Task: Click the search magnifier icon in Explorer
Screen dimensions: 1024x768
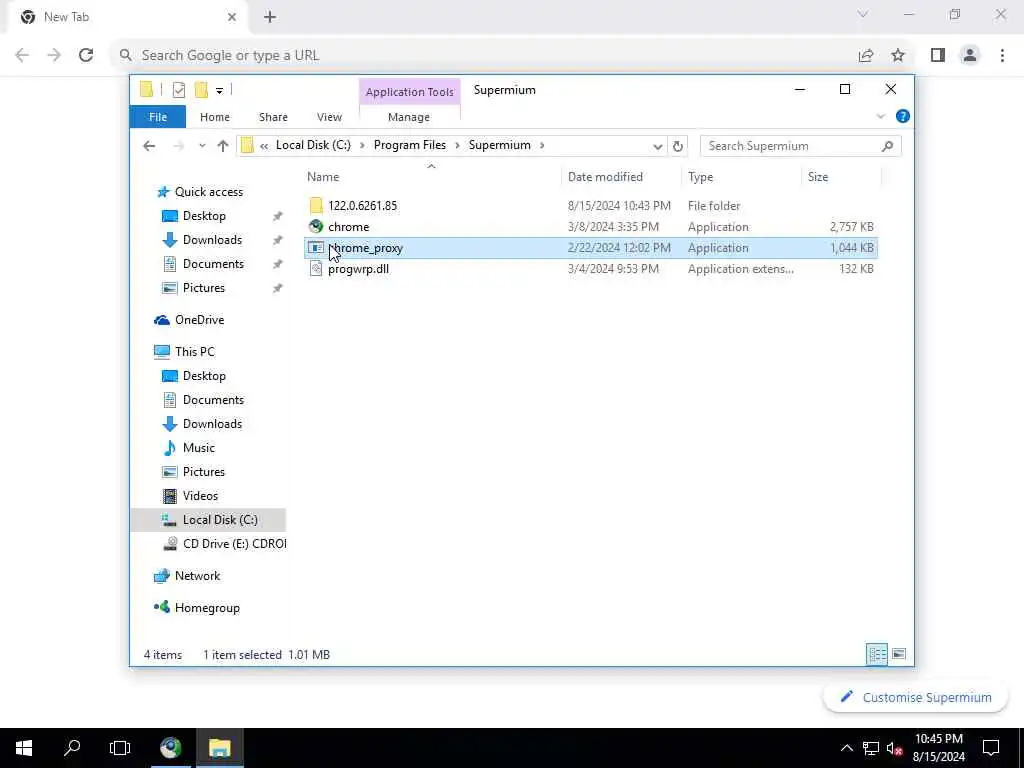Action: [887, 146]
